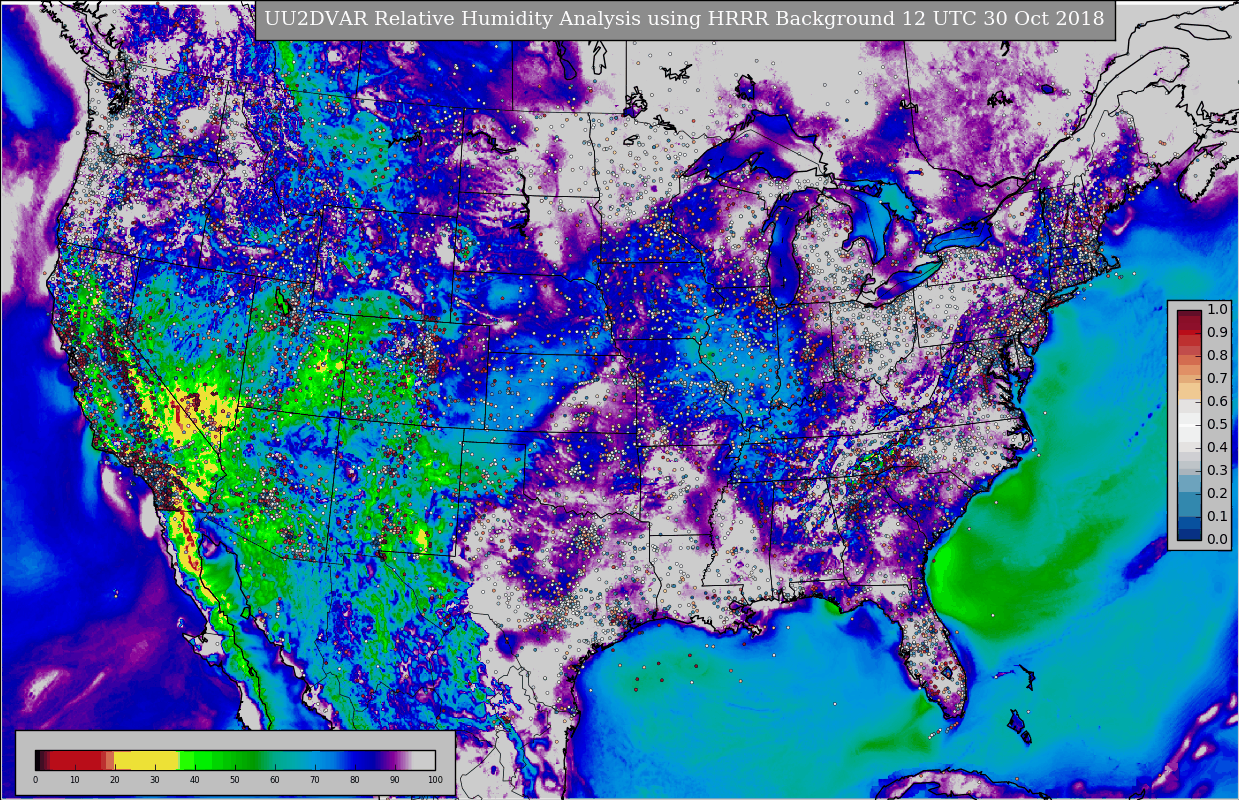Click the '50' tick label on humidity colorbar

(x=235, y=780)
